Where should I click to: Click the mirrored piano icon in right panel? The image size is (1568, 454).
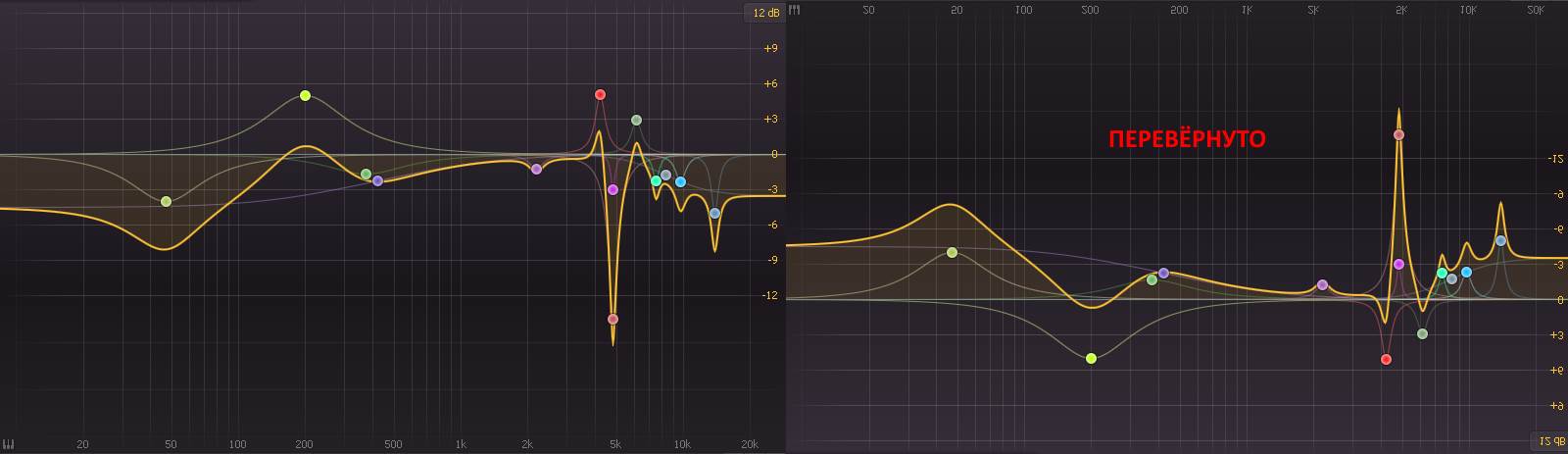[x=795, y=10]
